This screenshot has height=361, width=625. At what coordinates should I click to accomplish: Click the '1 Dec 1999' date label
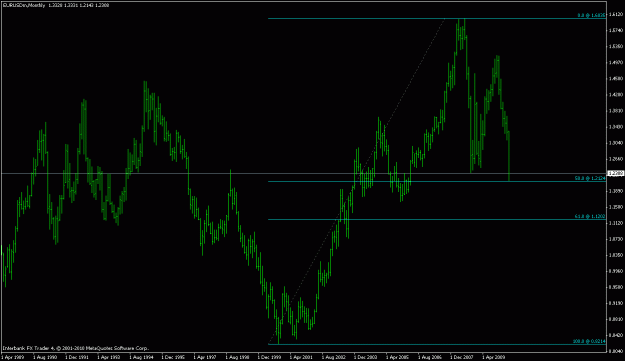(x=269, y=357)
